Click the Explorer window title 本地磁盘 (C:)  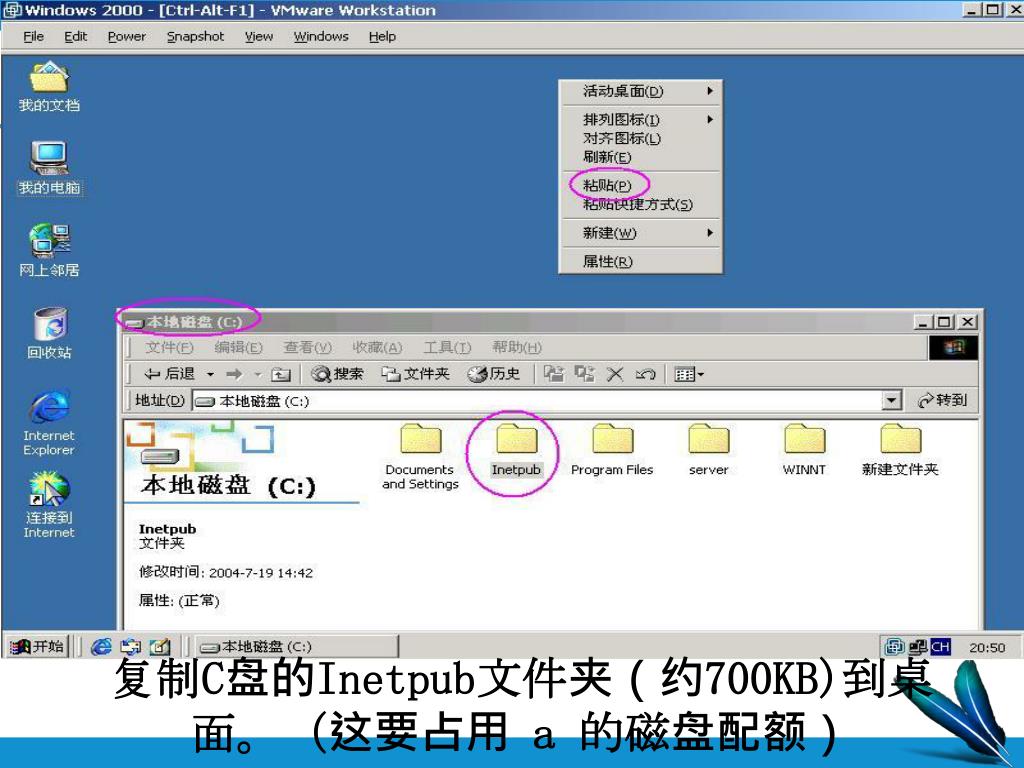[x=194, y=322]
